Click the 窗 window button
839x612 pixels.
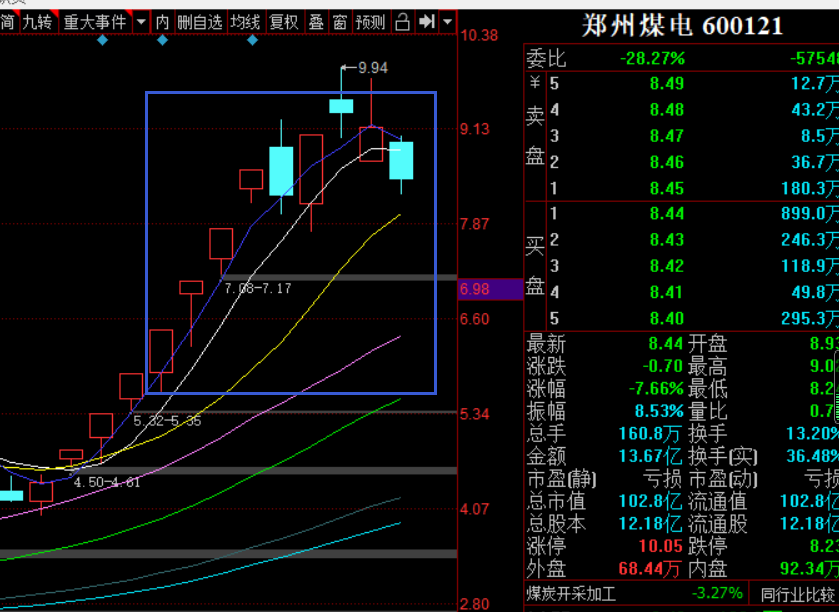tap(340, 22)
